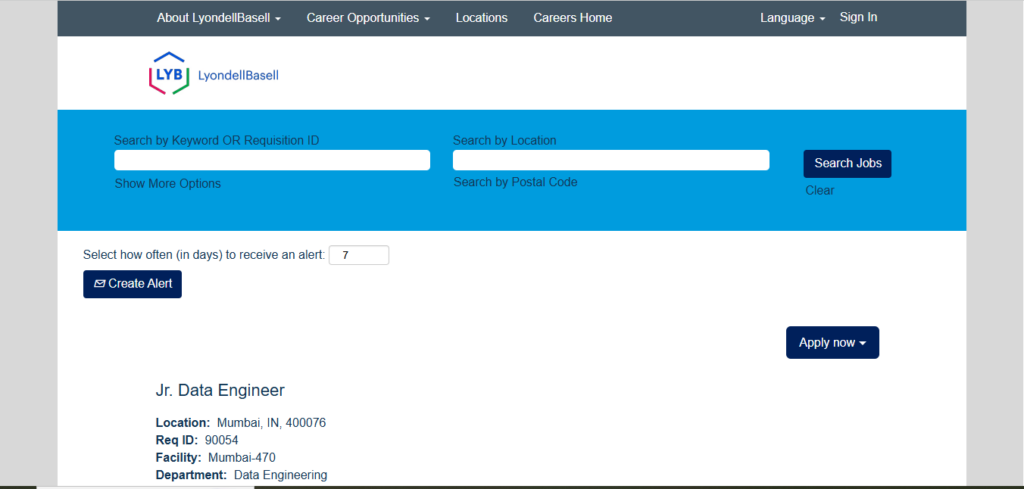Click the Sign In link
The width and height of the screenshot is (1024, 489).
click(x=858, y=18)
